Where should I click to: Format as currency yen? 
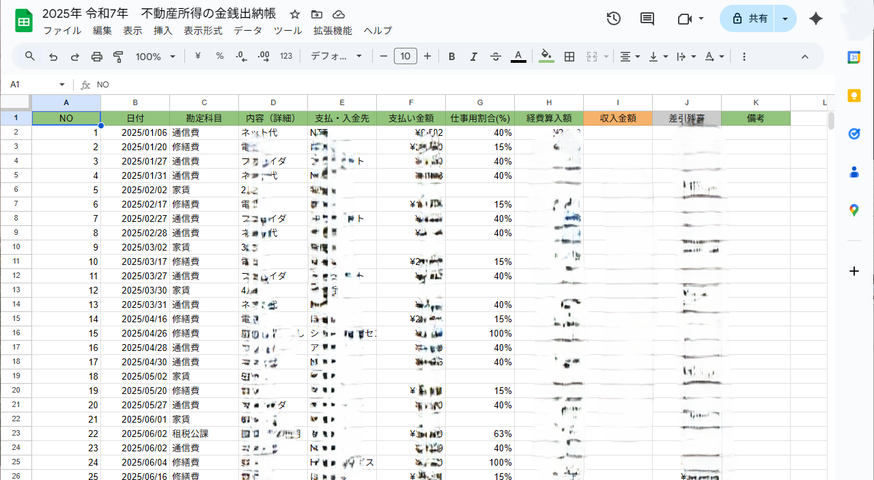coord(197,56)
